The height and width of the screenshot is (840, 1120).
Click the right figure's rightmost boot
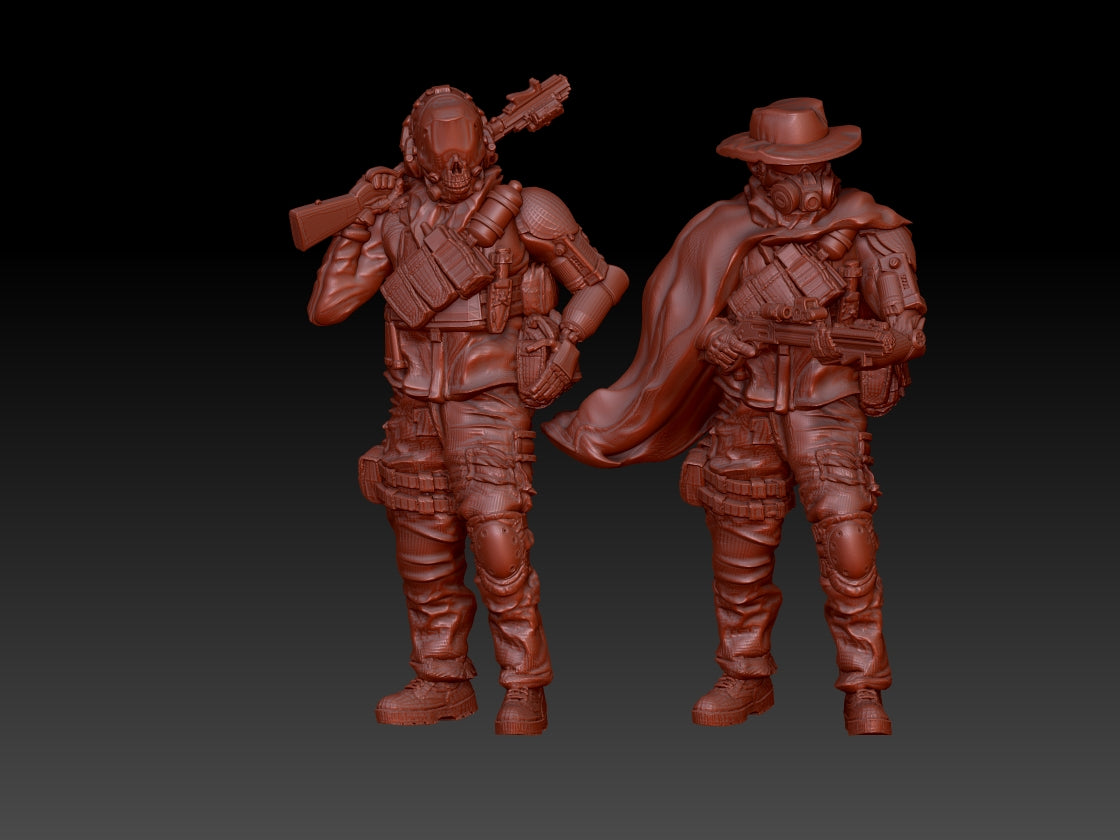866,712
